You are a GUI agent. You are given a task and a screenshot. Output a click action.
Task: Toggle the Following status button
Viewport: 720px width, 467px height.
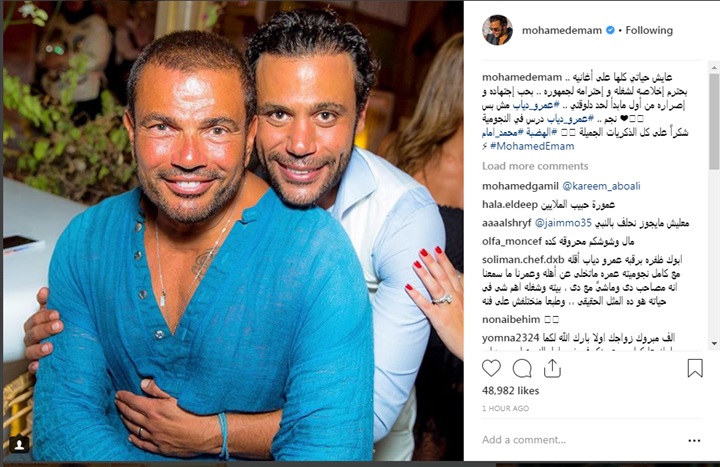(x=649, y=30)
